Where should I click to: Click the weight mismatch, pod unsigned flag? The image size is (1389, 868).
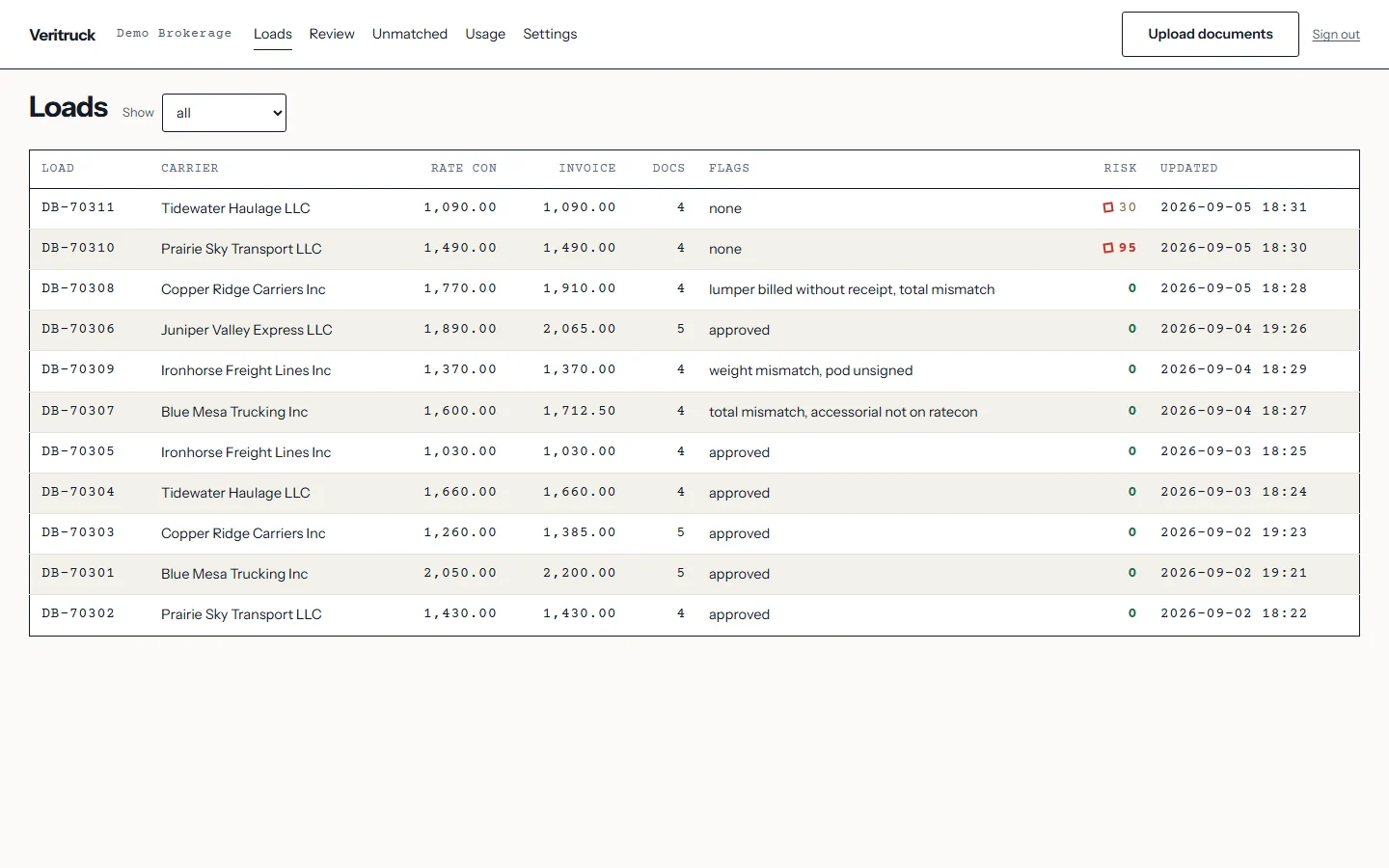click(810, 370)
